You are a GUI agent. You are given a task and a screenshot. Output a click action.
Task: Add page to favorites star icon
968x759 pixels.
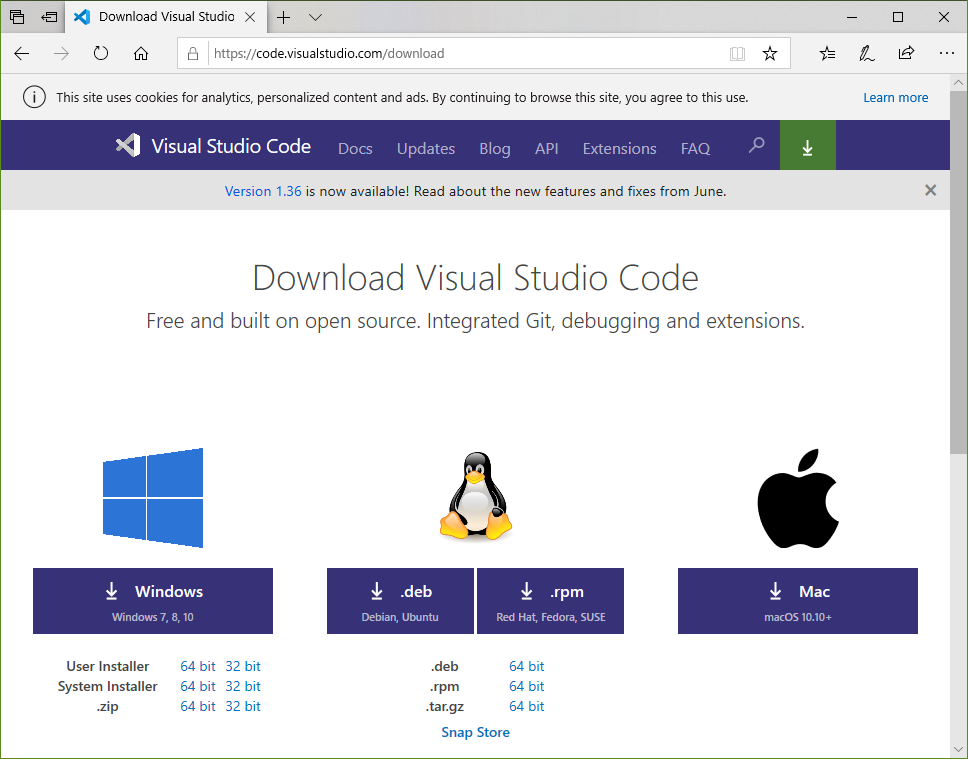click(x=769, y=54)
